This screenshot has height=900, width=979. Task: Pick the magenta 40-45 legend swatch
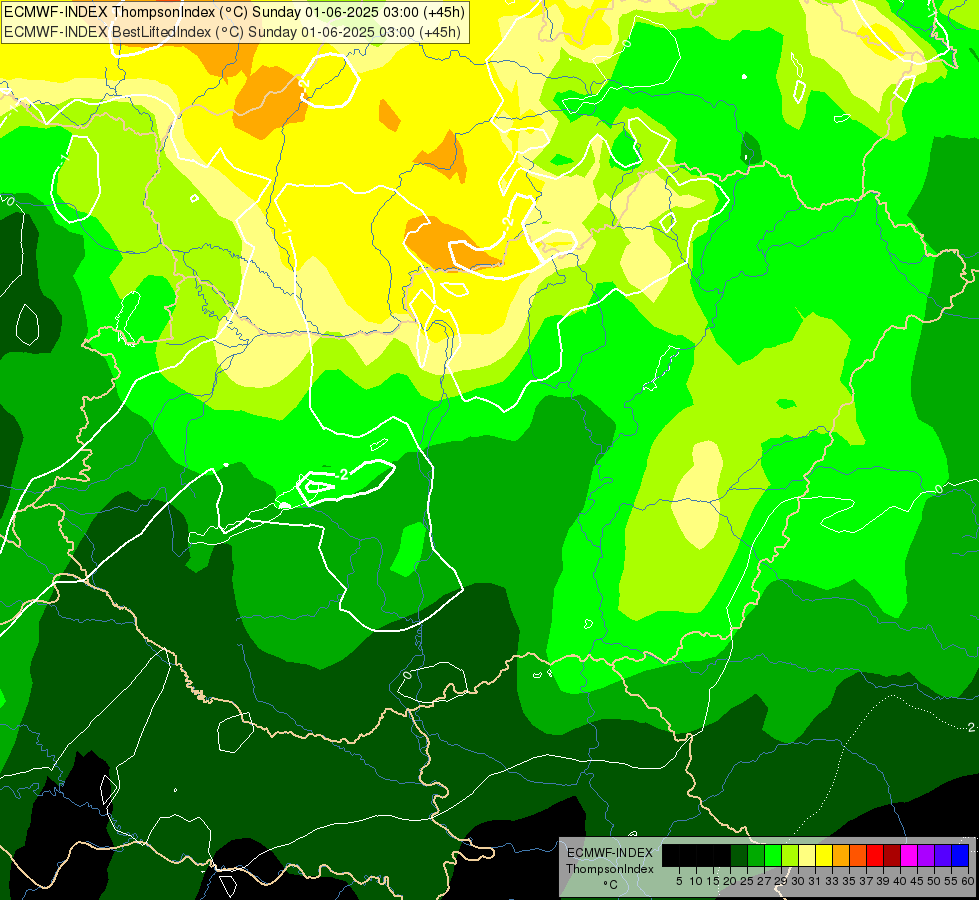coord(909,855)
